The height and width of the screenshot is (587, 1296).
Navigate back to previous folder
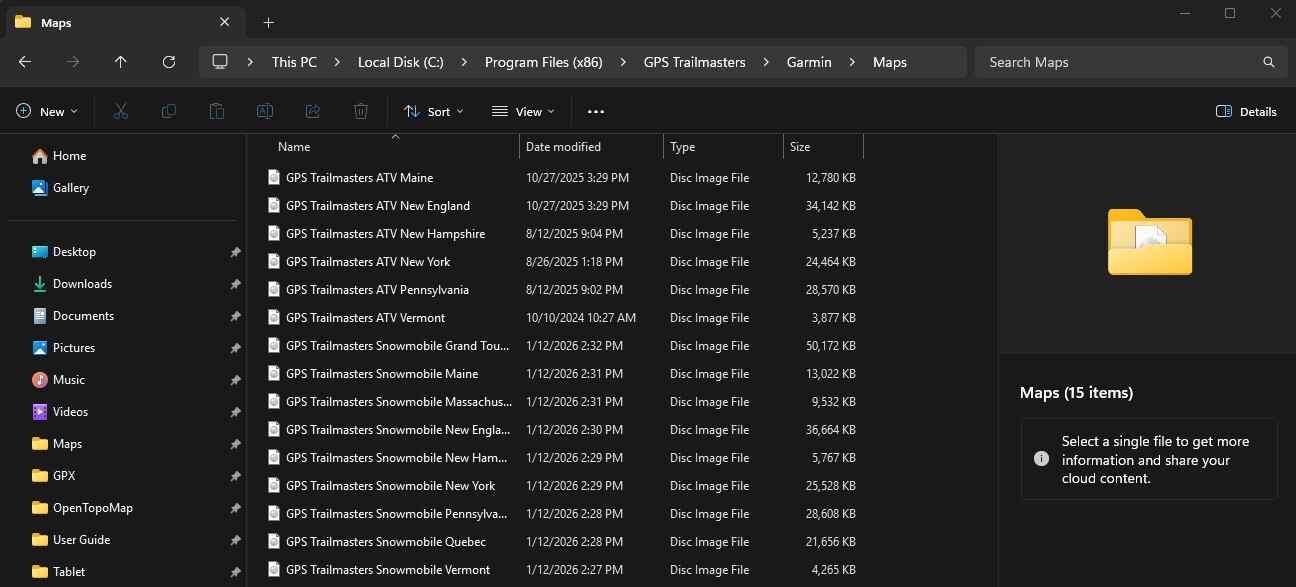click(25, 62)
